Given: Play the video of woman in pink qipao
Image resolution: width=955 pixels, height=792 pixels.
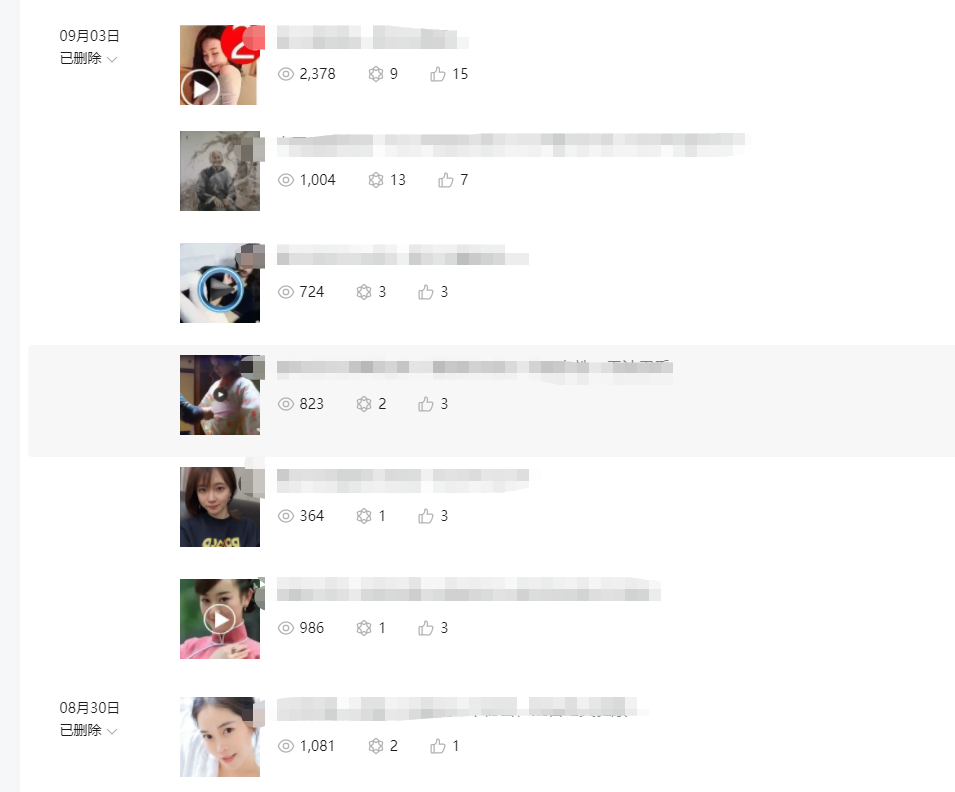Looking at the screenshot, I should (x=220, y=620).
